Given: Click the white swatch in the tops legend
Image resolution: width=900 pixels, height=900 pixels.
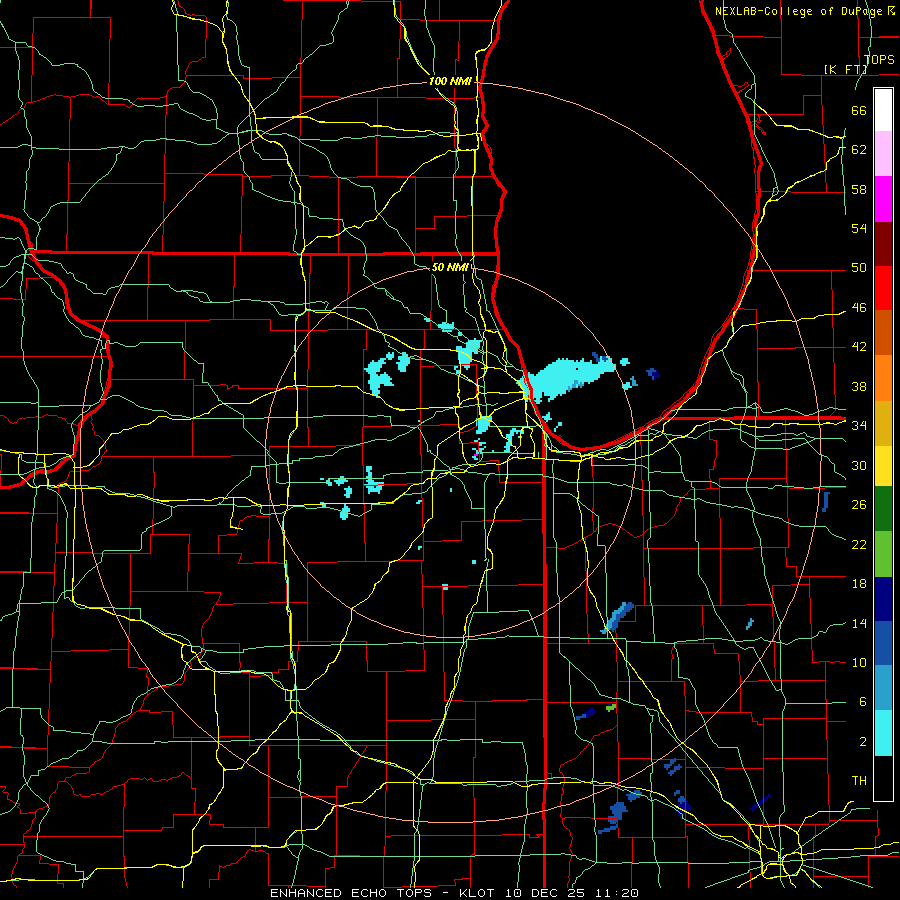Looking at the screenshot, I should (x=883, y=110).
